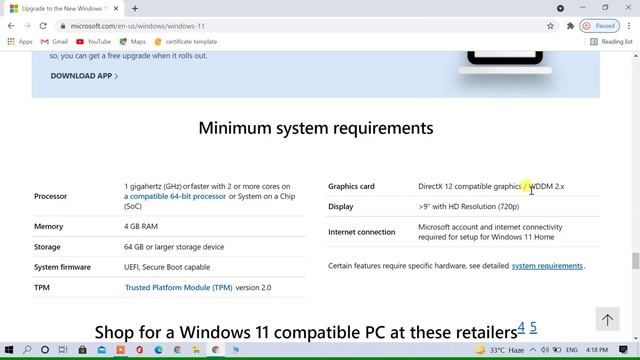The height and width of the screenshot is (360, 640).
Task: Open the Windows Start menu
Action: [9, 350]
